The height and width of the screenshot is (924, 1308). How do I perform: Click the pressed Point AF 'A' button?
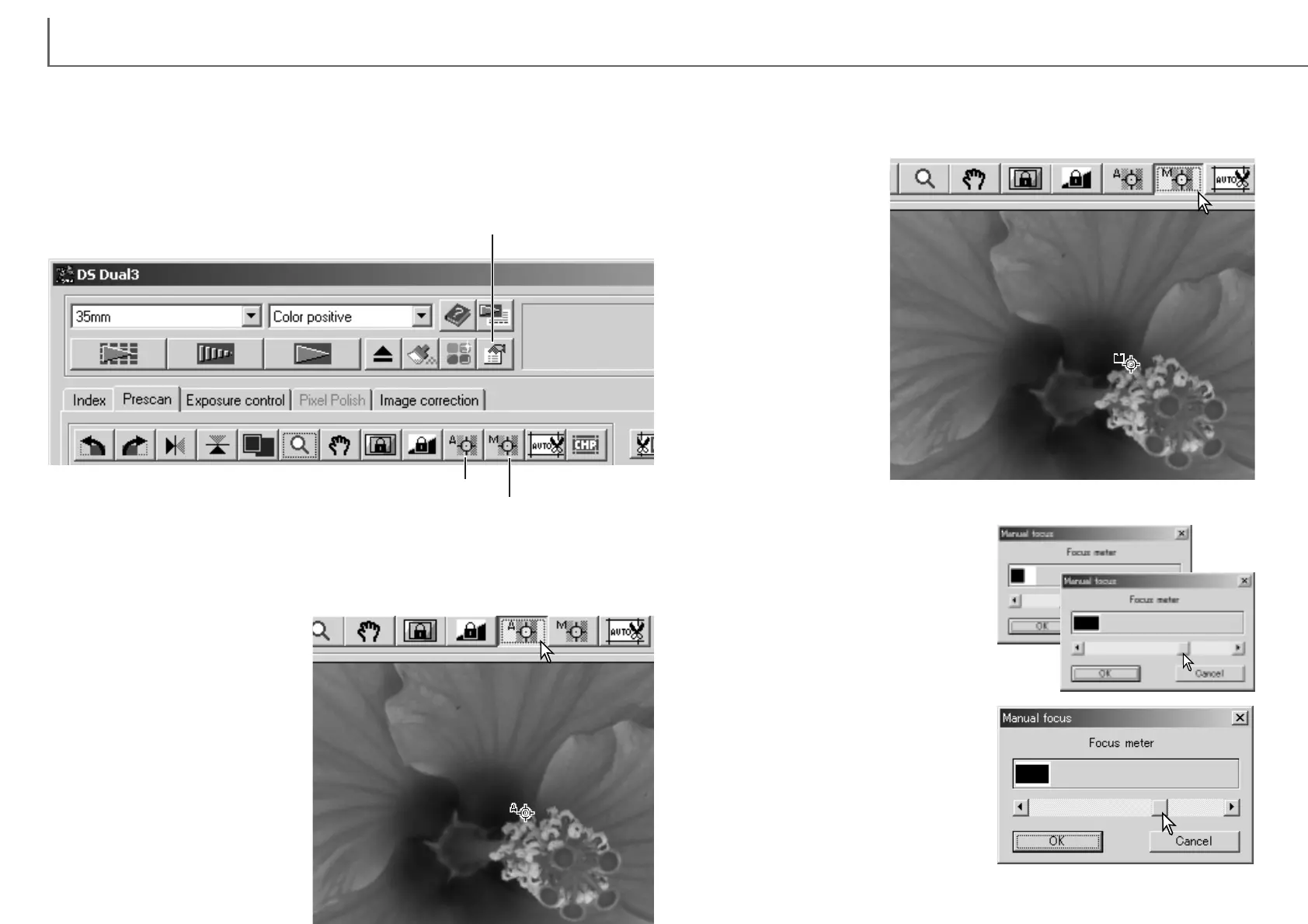[522, 630]
